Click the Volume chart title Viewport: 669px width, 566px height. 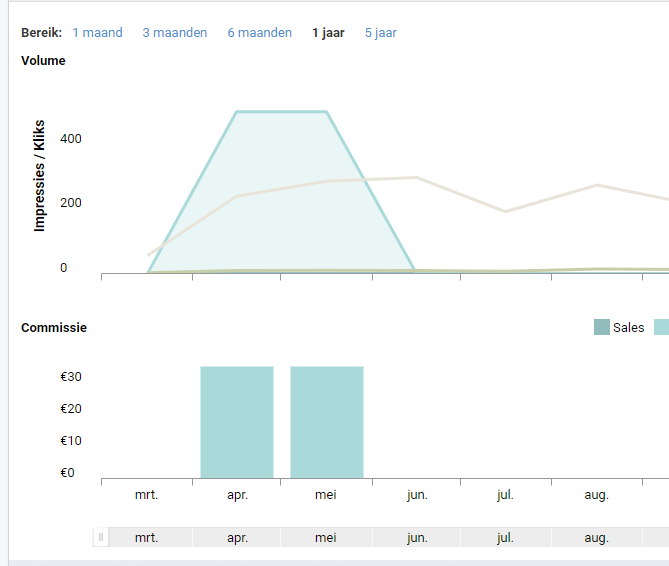tap(43, 61)
